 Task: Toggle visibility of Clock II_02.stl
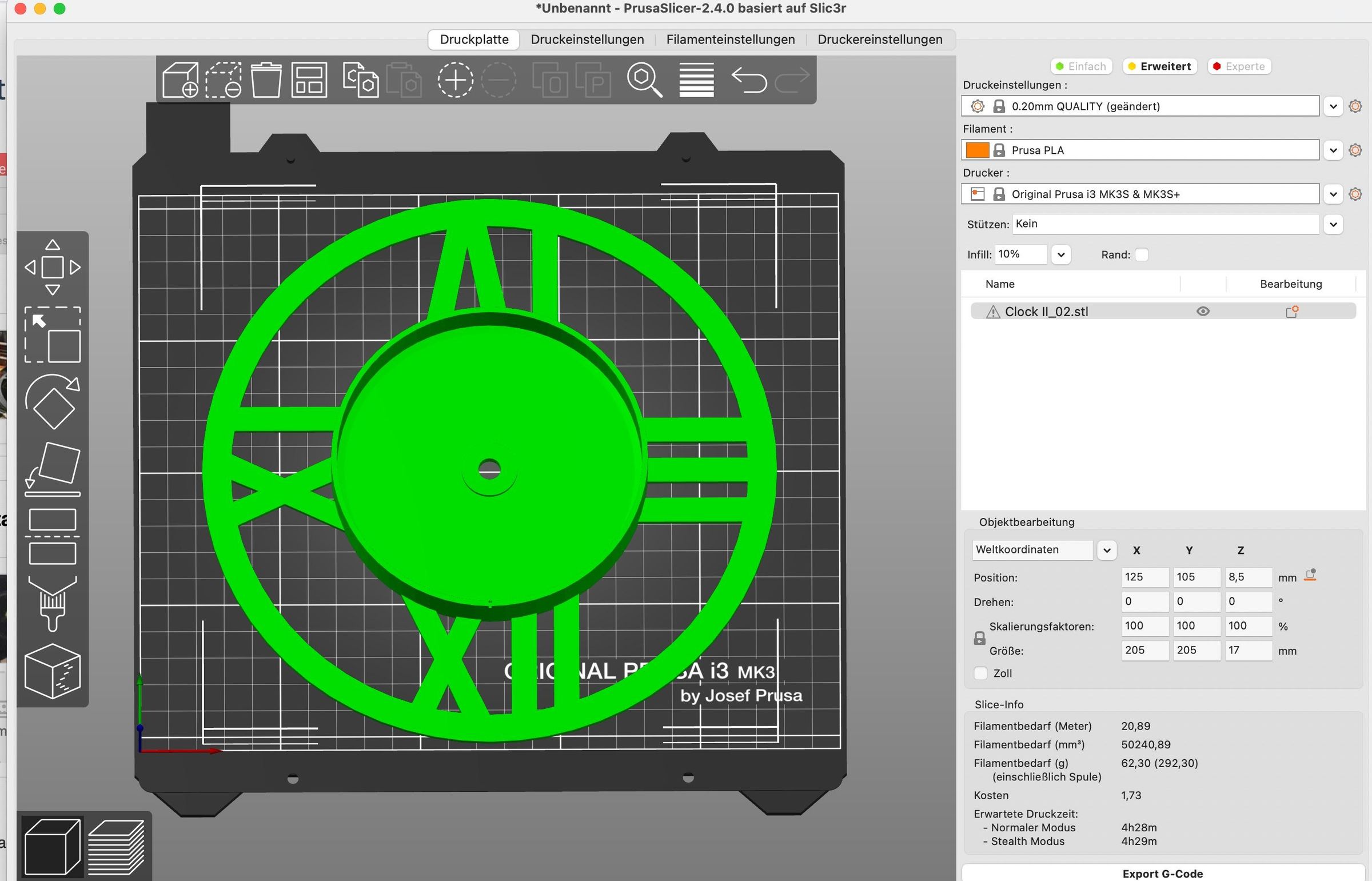click(1202, 311)
